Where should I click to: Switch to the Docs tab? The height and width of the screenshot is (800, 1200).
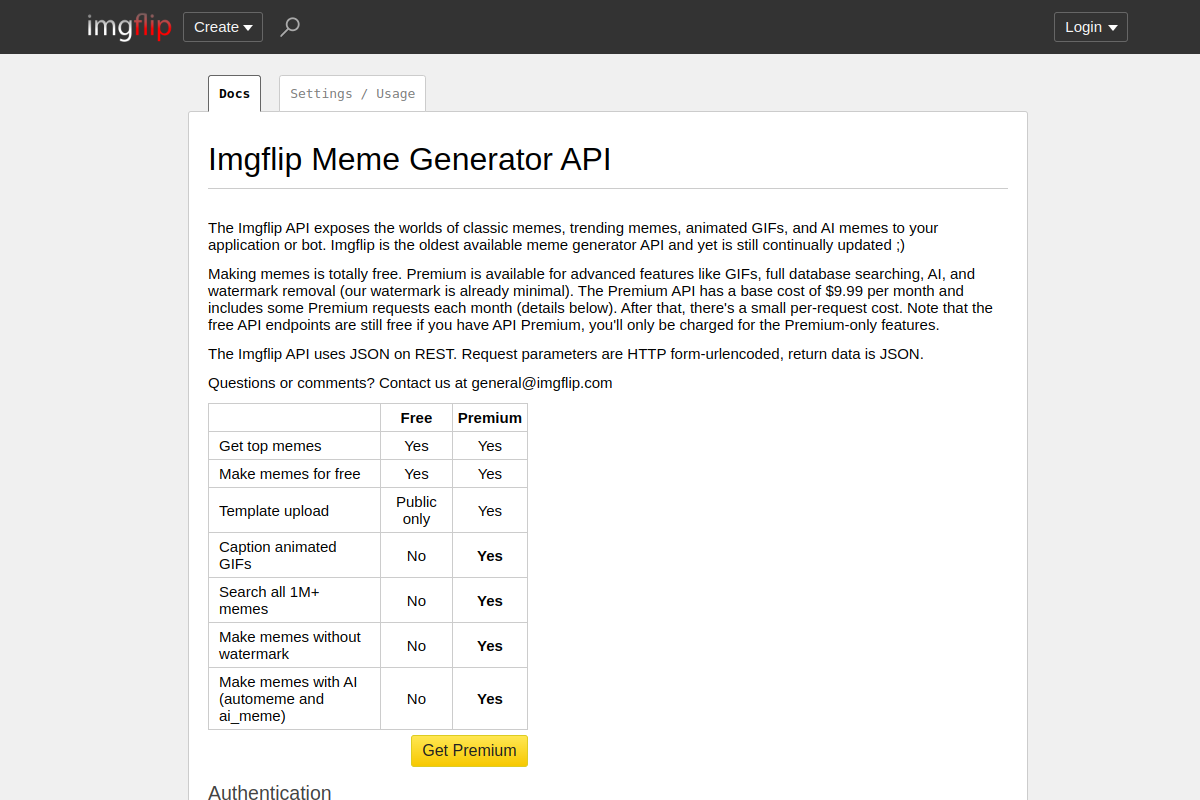tap(234, 93)
